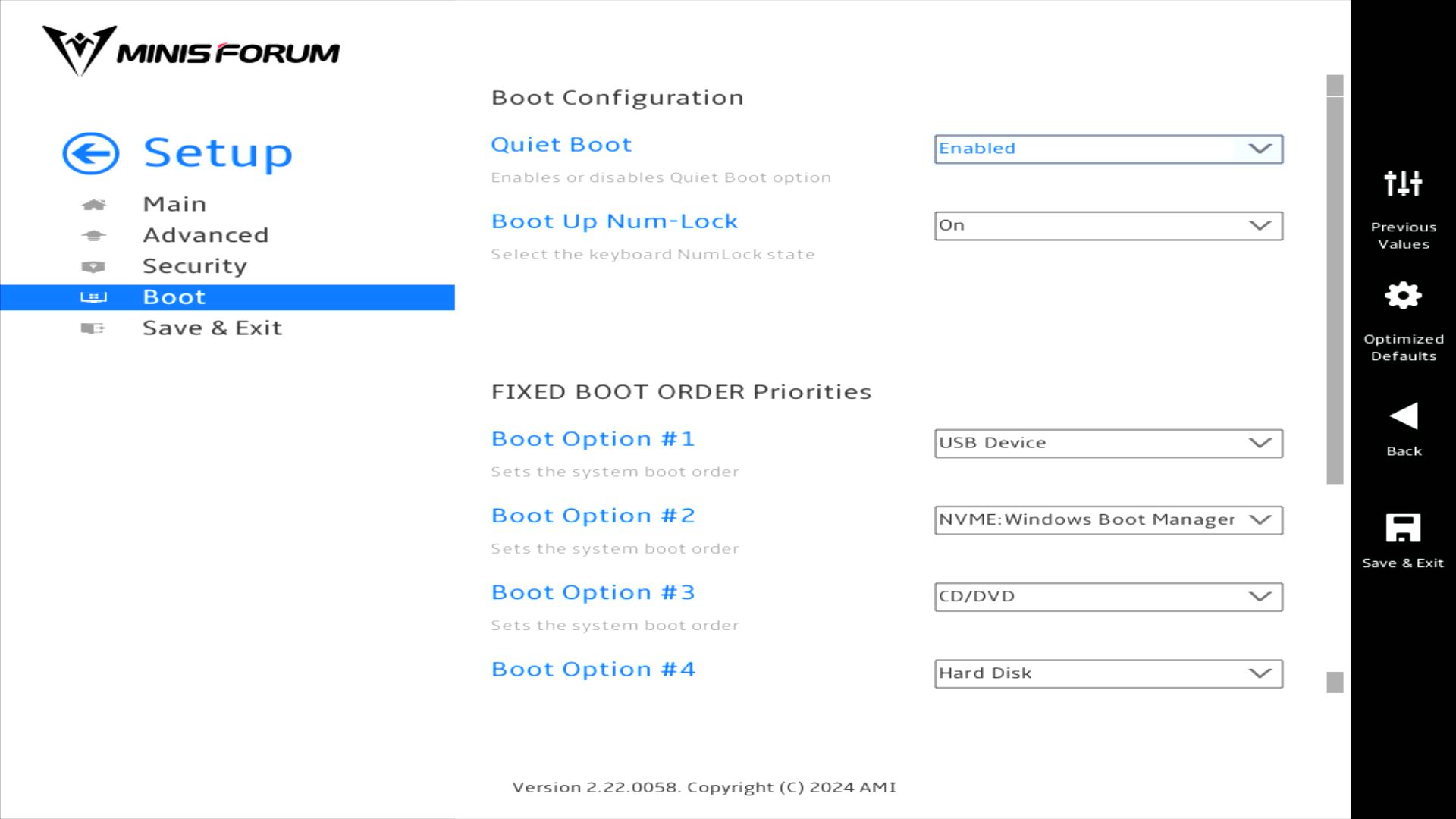Switch to the Advanced menu section
This screenshot has height=819, width=1456.
[206, 235]
